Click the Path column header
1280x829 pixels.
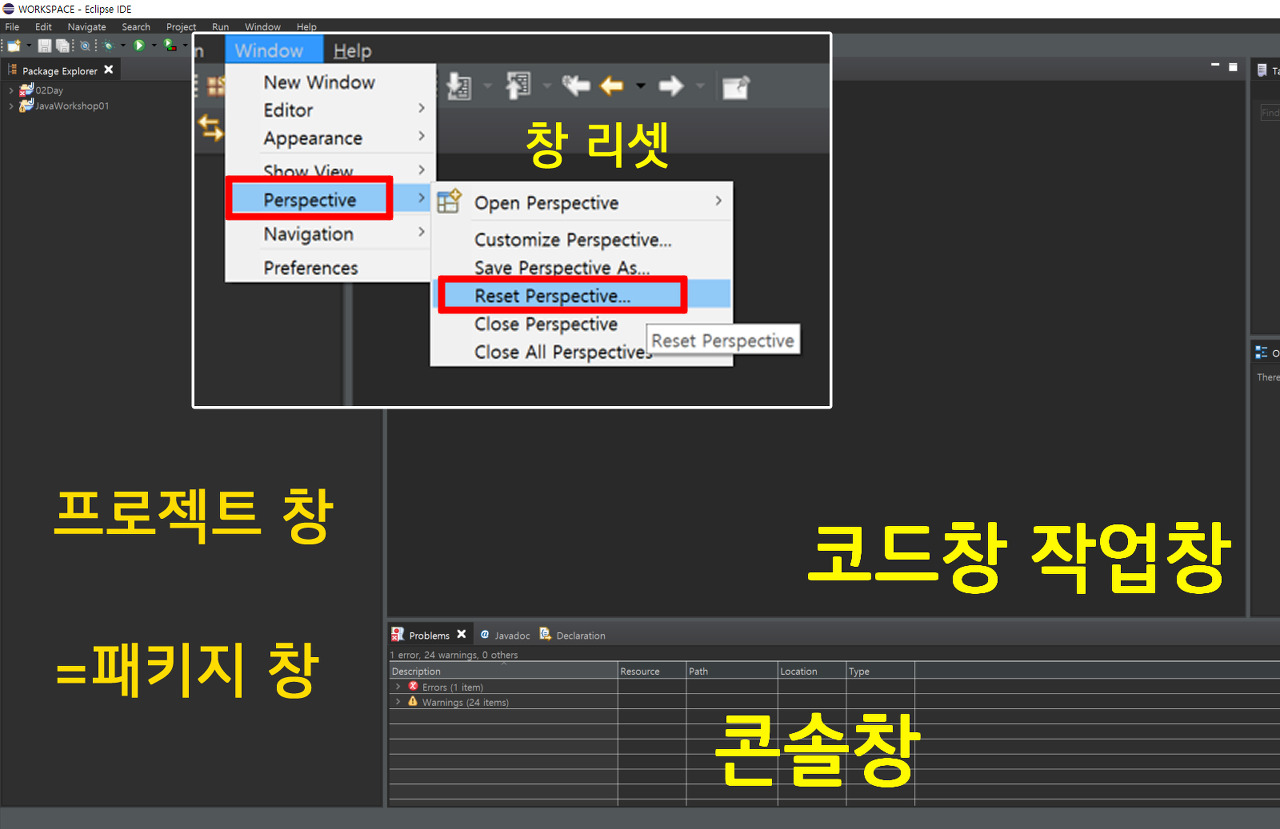coord(731,671)
